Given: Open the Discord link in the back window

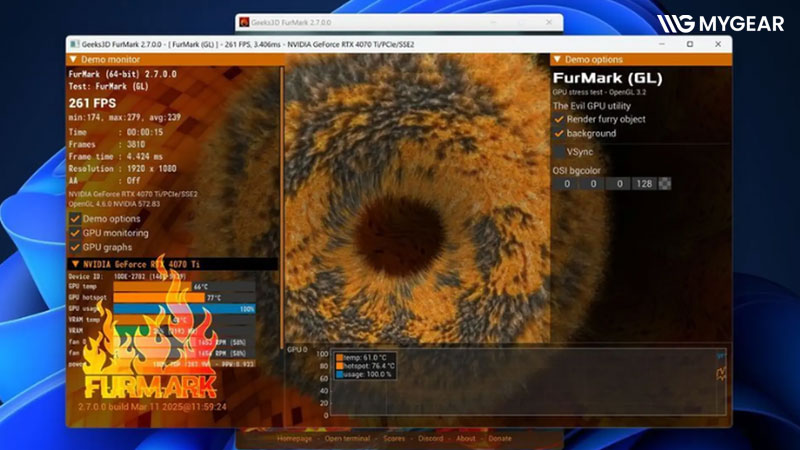Looking at the screenshot, I should [431, 438].
